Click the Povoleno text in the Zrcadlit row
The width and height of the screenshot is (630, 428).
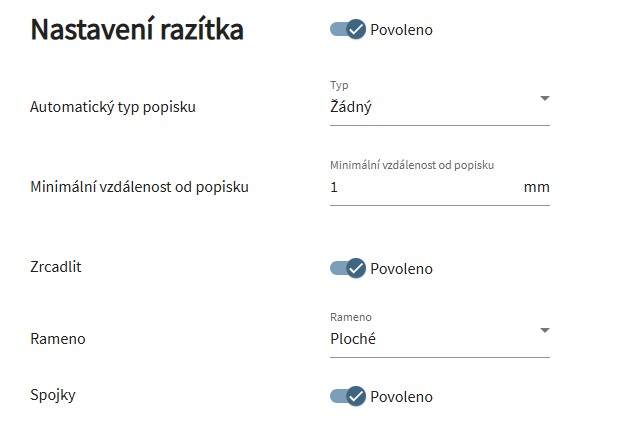tap(401, 268)
